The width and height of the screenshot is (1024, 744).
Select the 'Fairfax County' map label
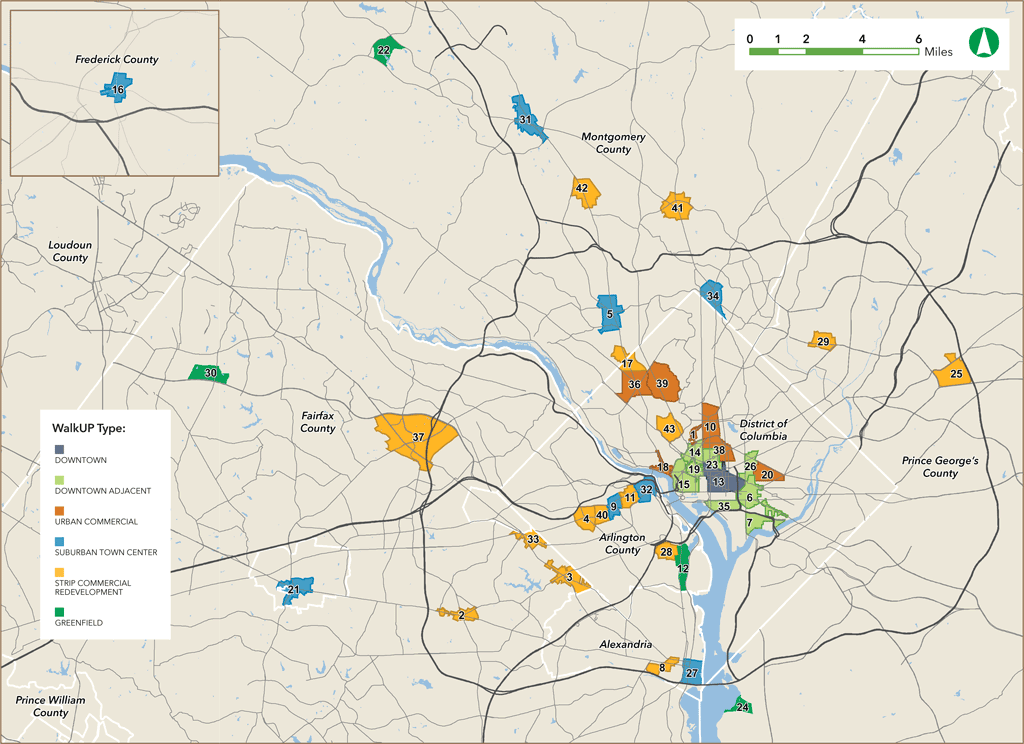point(317,422)
